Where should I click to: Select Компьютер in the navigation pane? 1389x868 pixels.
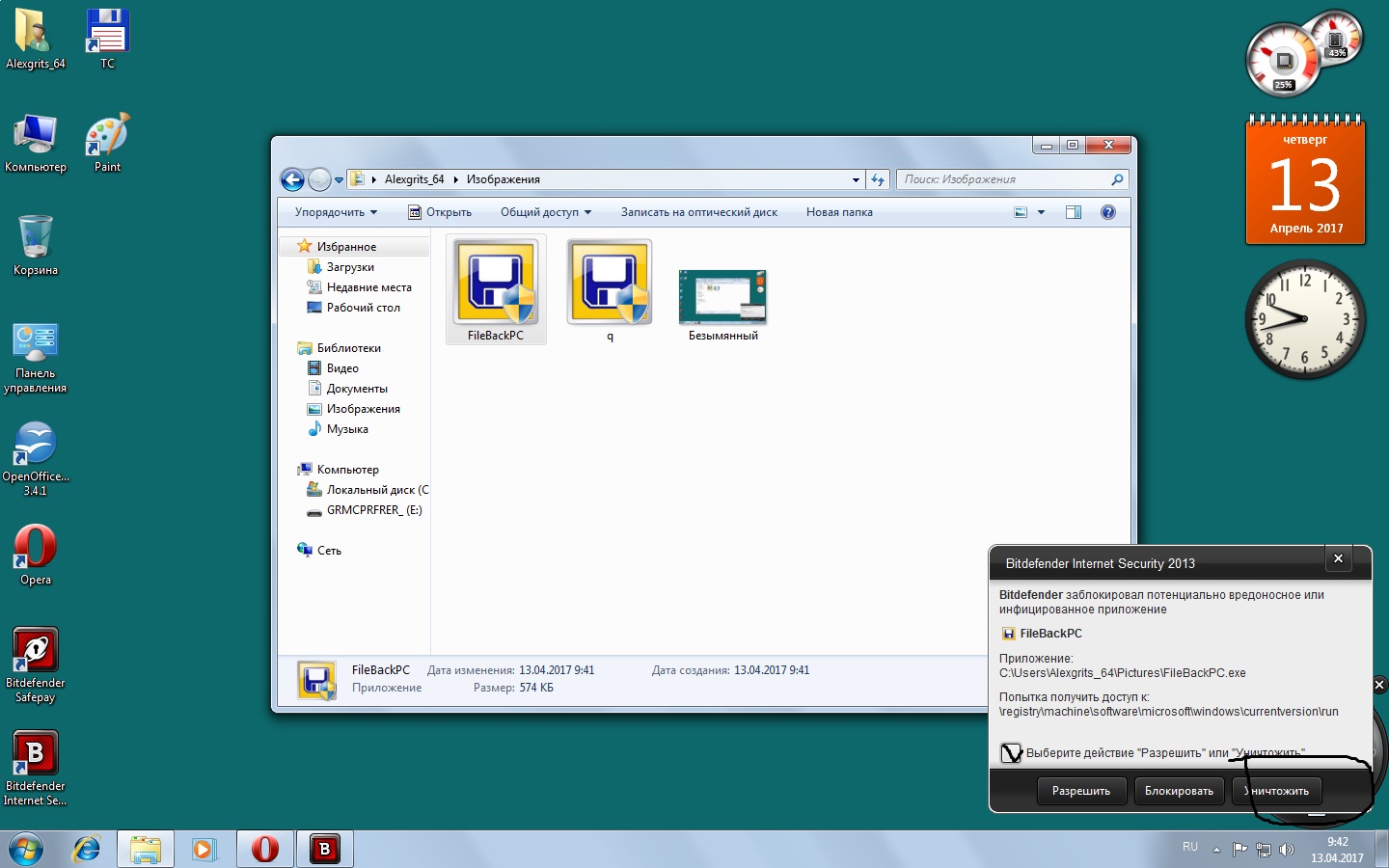click(339, 470)
